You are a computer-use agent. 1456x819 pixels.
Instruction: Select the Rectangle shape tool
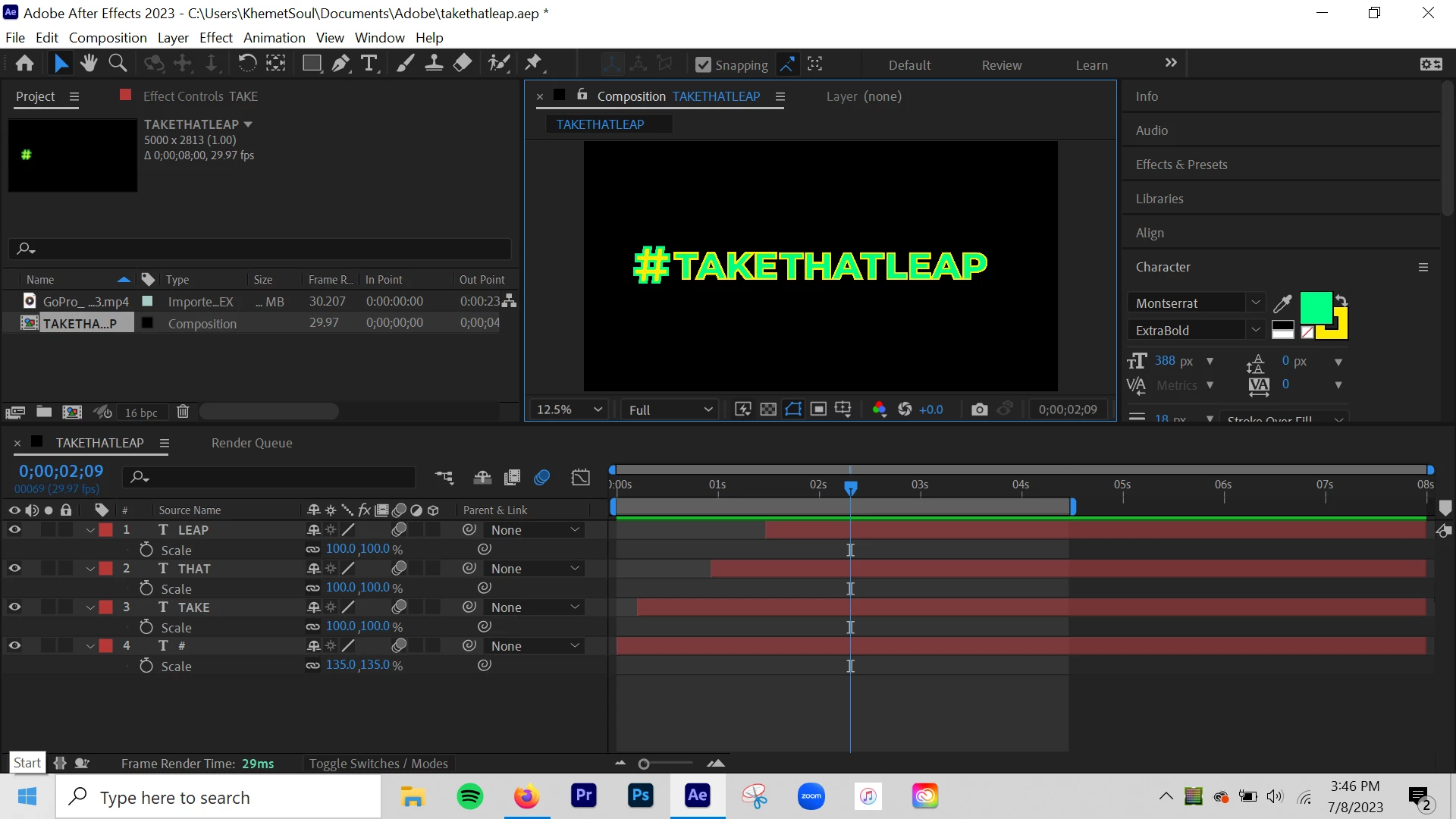[312, 64]
